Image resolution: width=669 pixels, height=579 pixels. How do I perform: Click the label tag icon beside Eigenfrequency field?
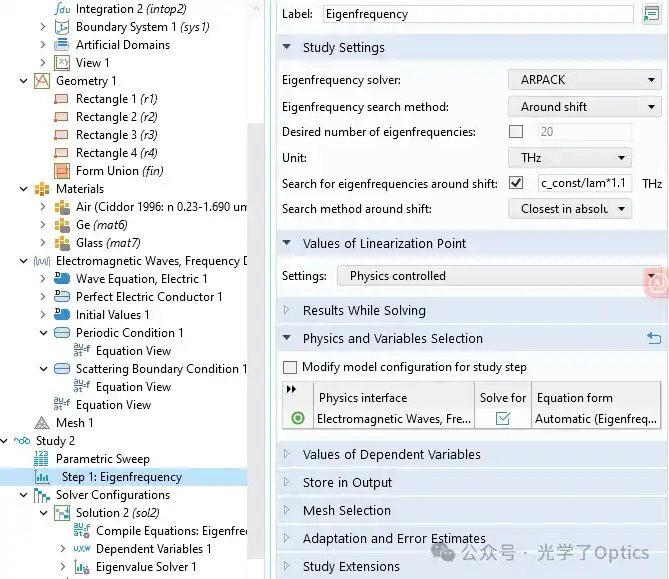pos(651,15)
